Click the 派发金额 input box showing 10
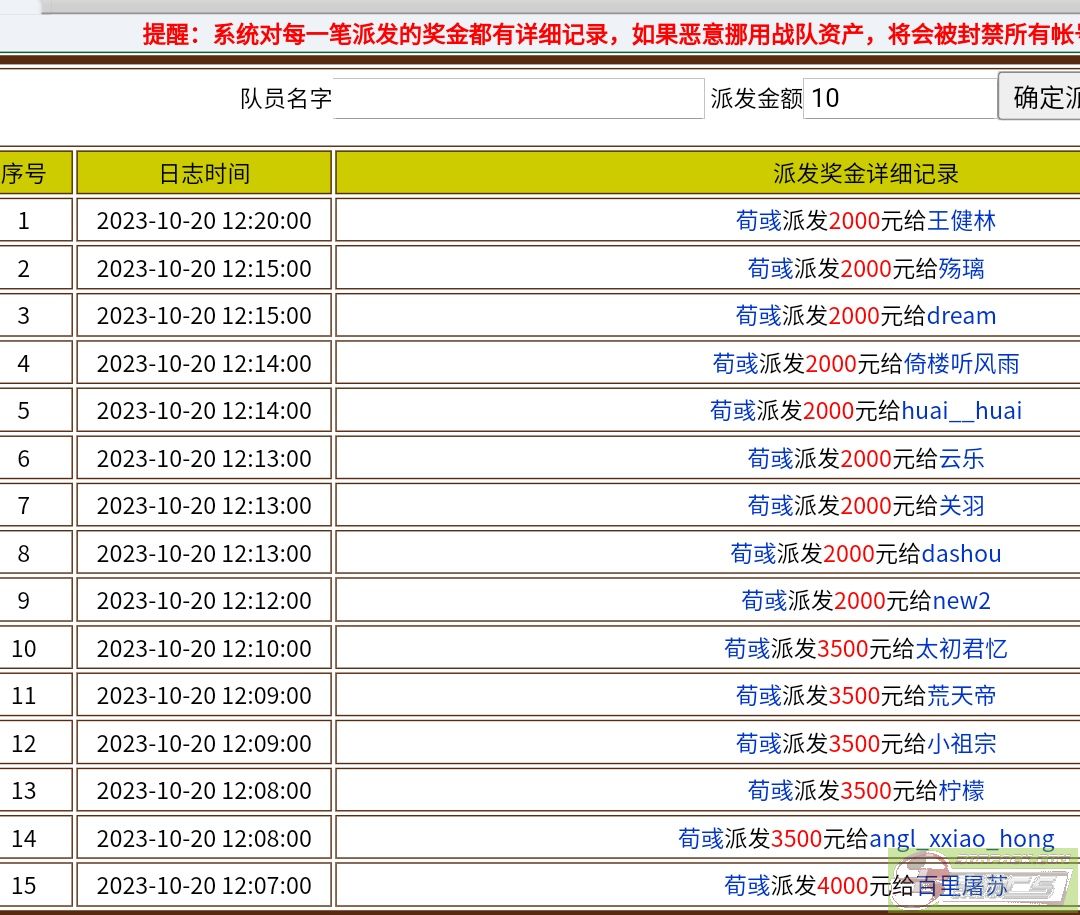This screenshot has height=915, width=1080. coord(899,98)
